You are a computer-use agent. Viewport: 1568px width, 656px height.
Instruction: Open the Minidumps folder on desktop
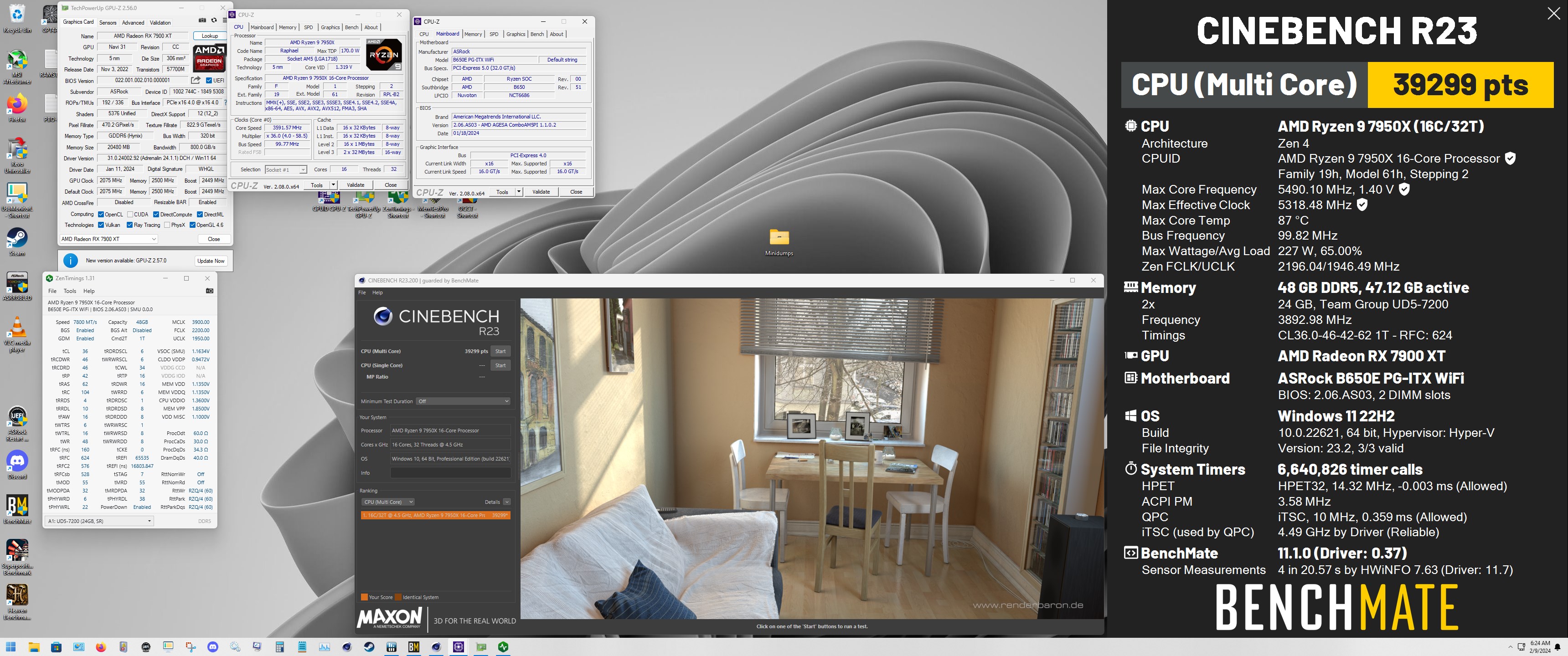click(x=779, y=241)
